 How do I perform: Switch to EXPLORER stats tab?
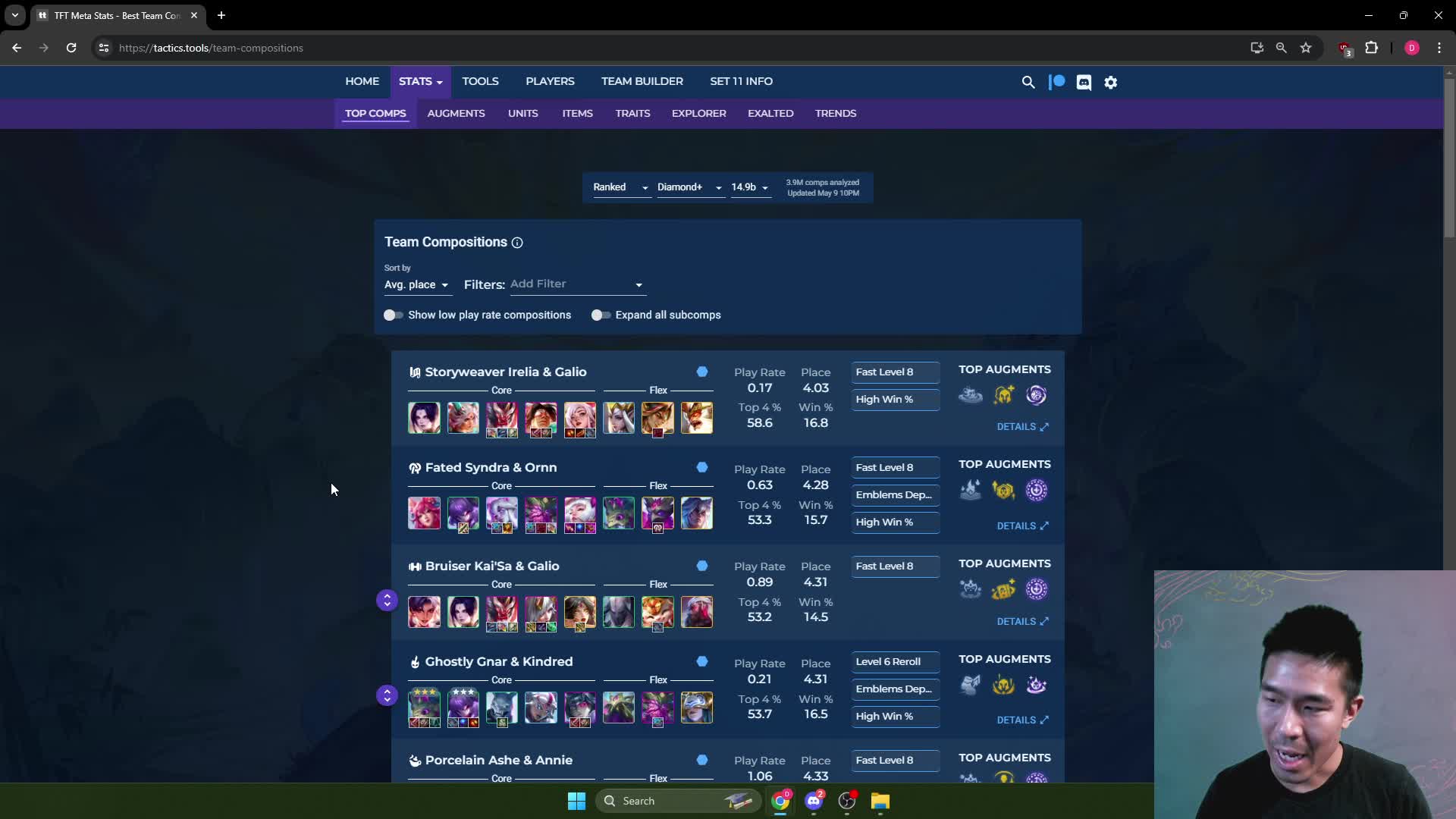(698, 113)
